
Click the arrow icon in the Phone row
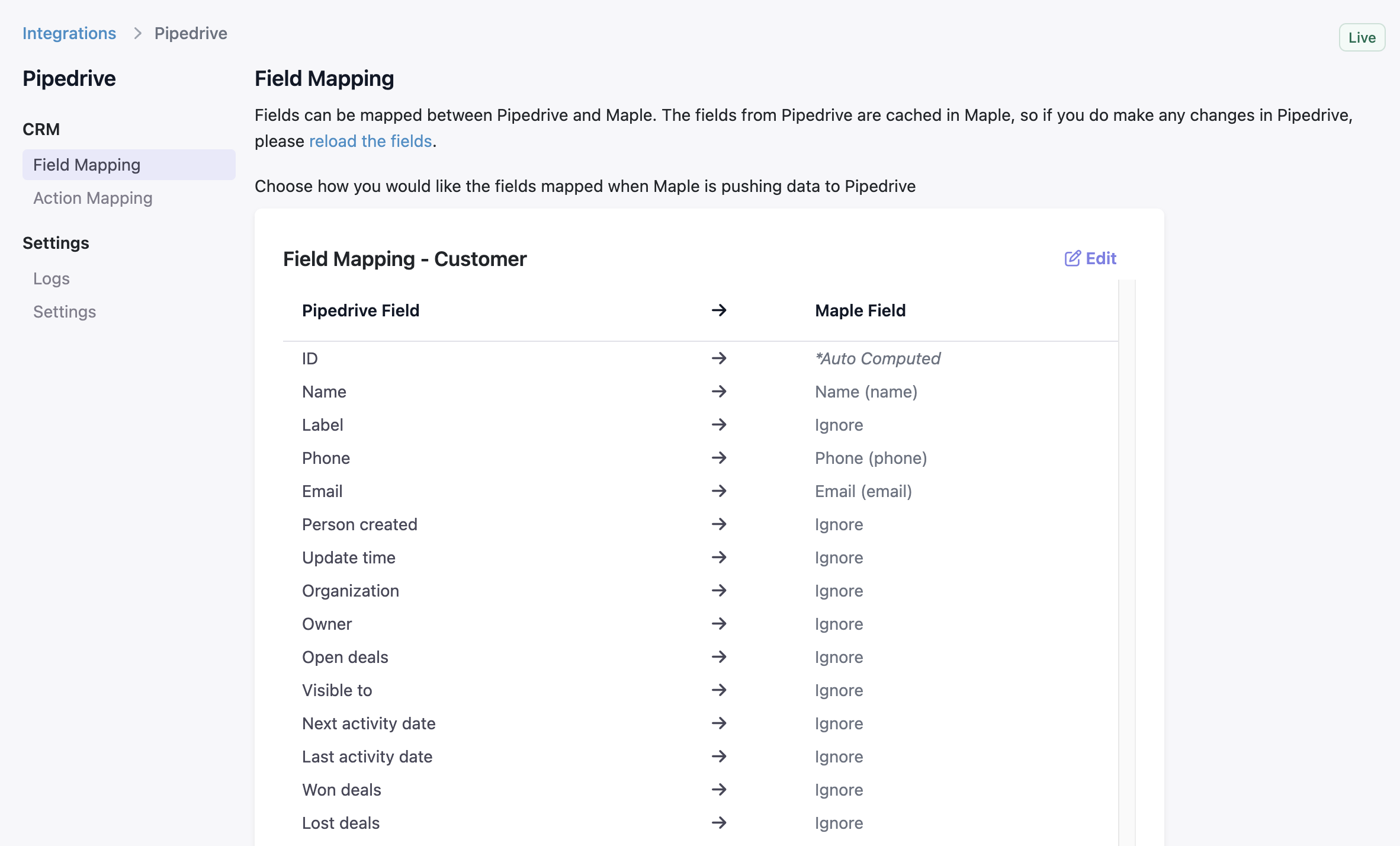pos(719,458)
